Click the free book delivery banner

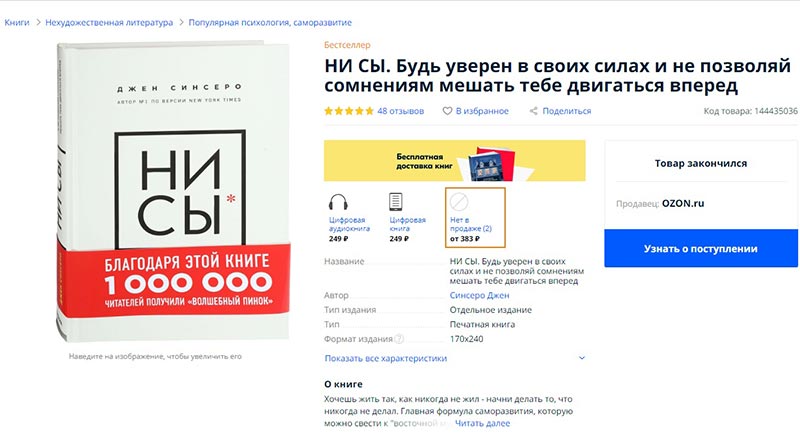(x=455, y=160)
